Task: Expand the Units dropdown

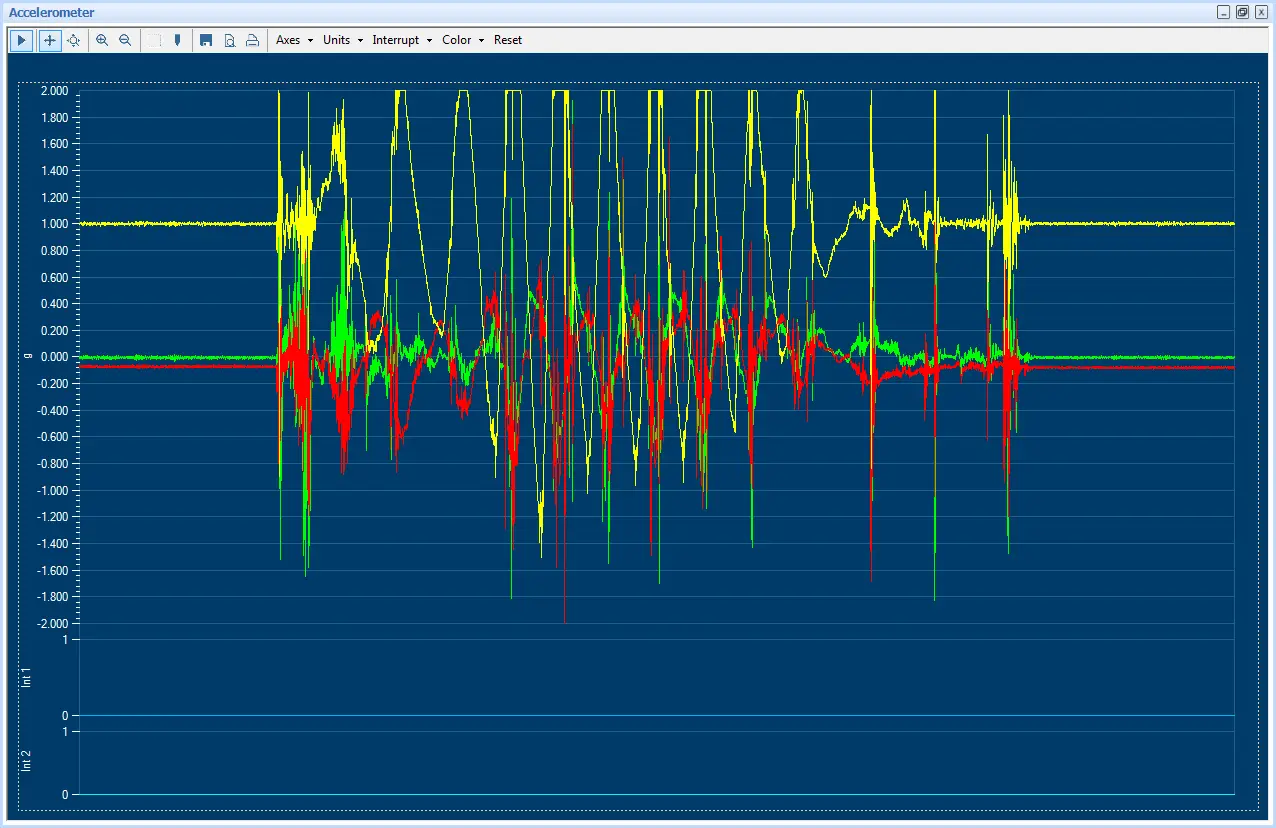Action: [x=342, y=40]
